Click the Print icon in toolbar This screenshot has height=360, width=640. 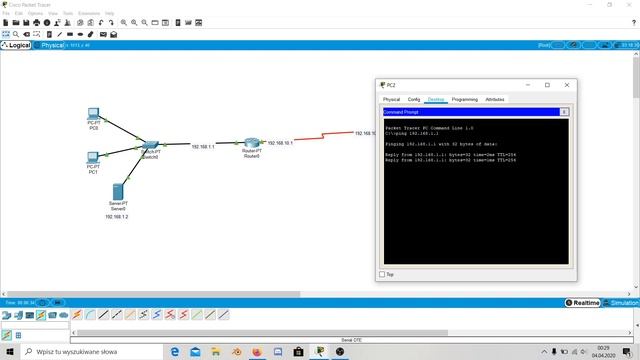(x=37, y=23)
